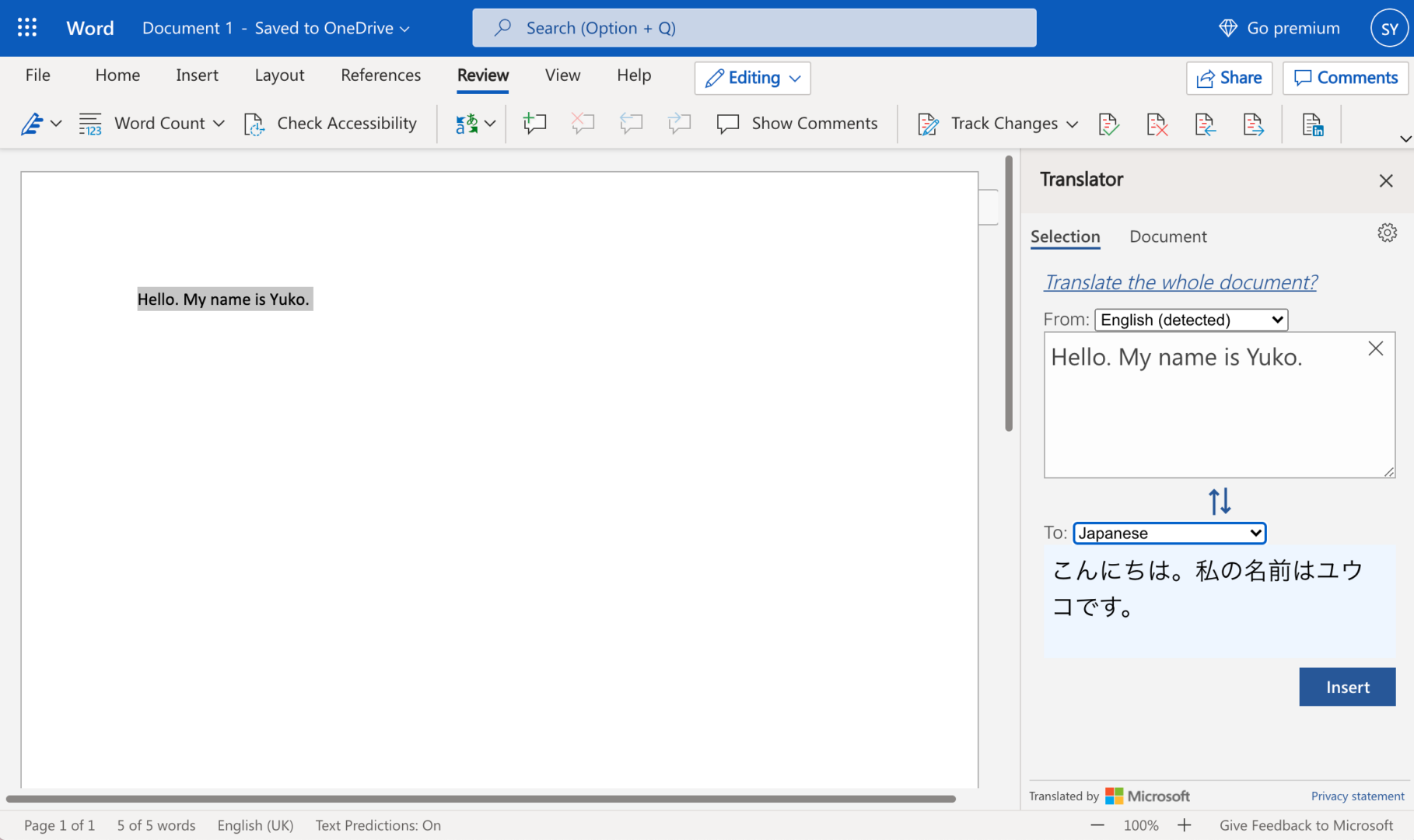Close the Translator pane
The width and height of the screenshot is (1414, 840).
pos(1385,180)
